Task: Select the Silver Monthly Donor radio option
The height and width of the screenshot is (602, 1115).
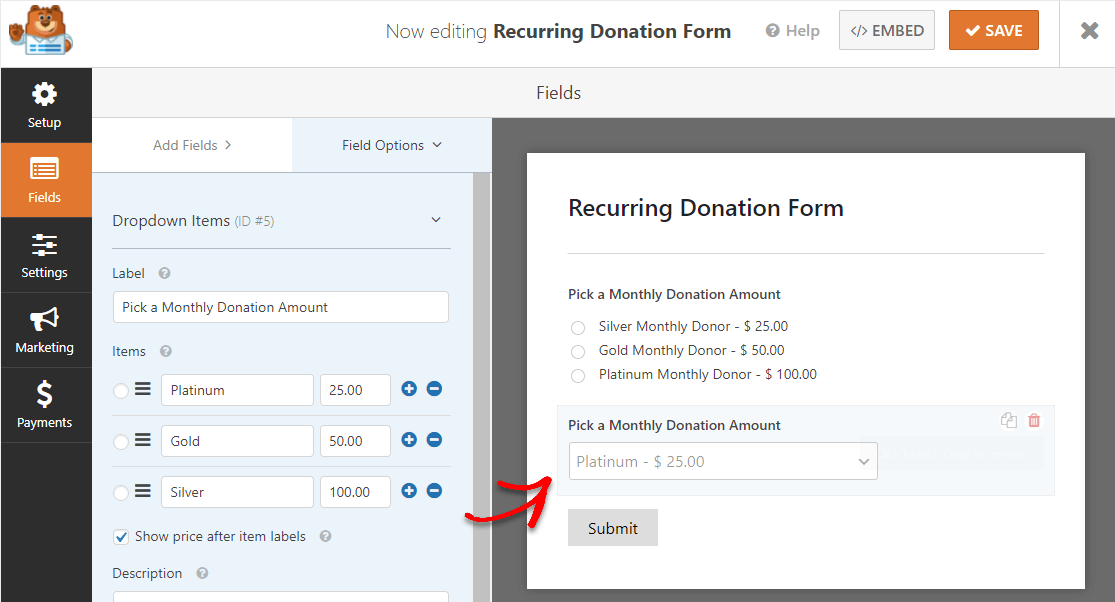Action: pyautogui.click(x=578, y=328)
